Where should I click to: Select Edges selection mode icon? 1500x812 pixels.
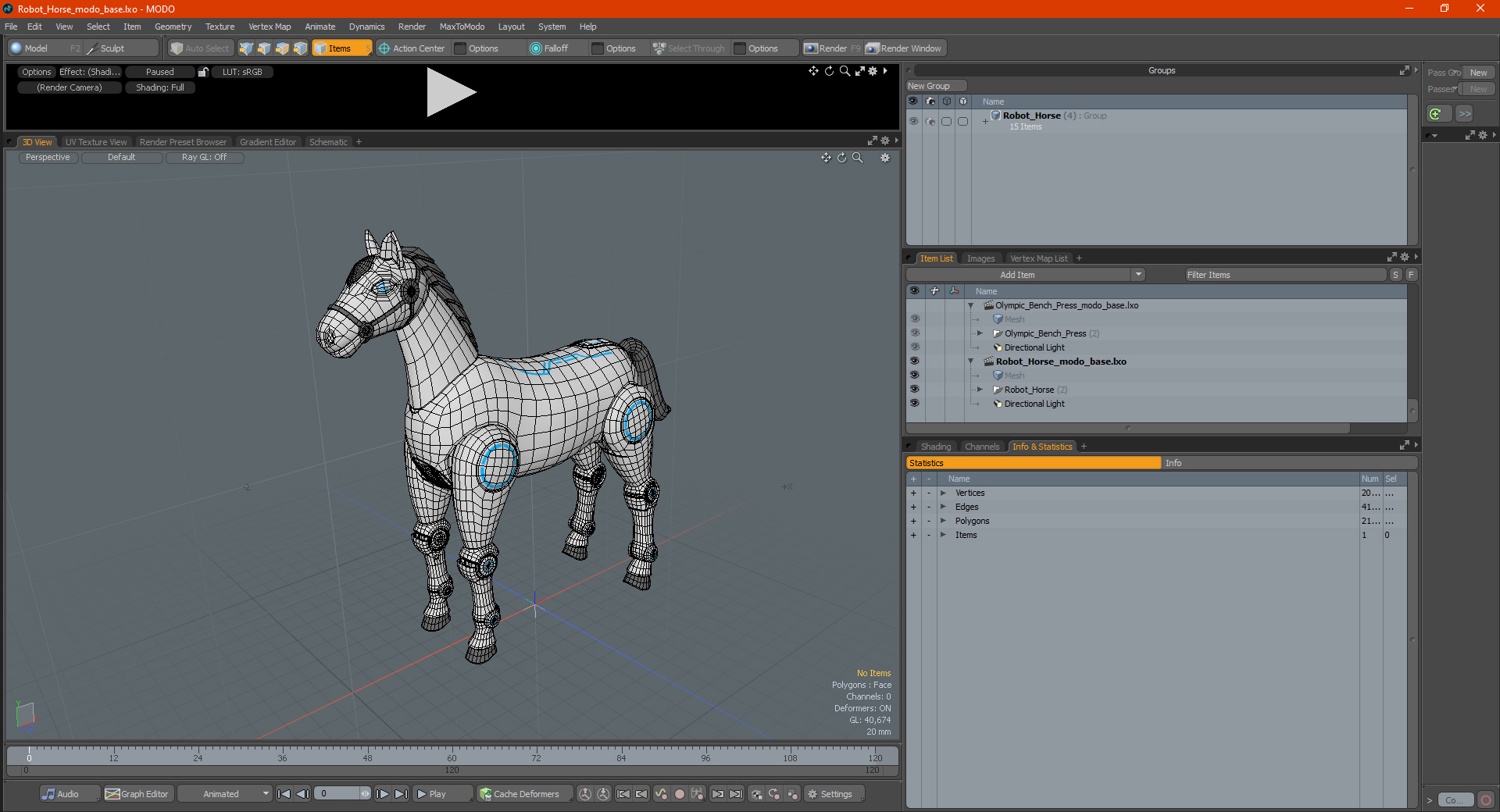264,48
